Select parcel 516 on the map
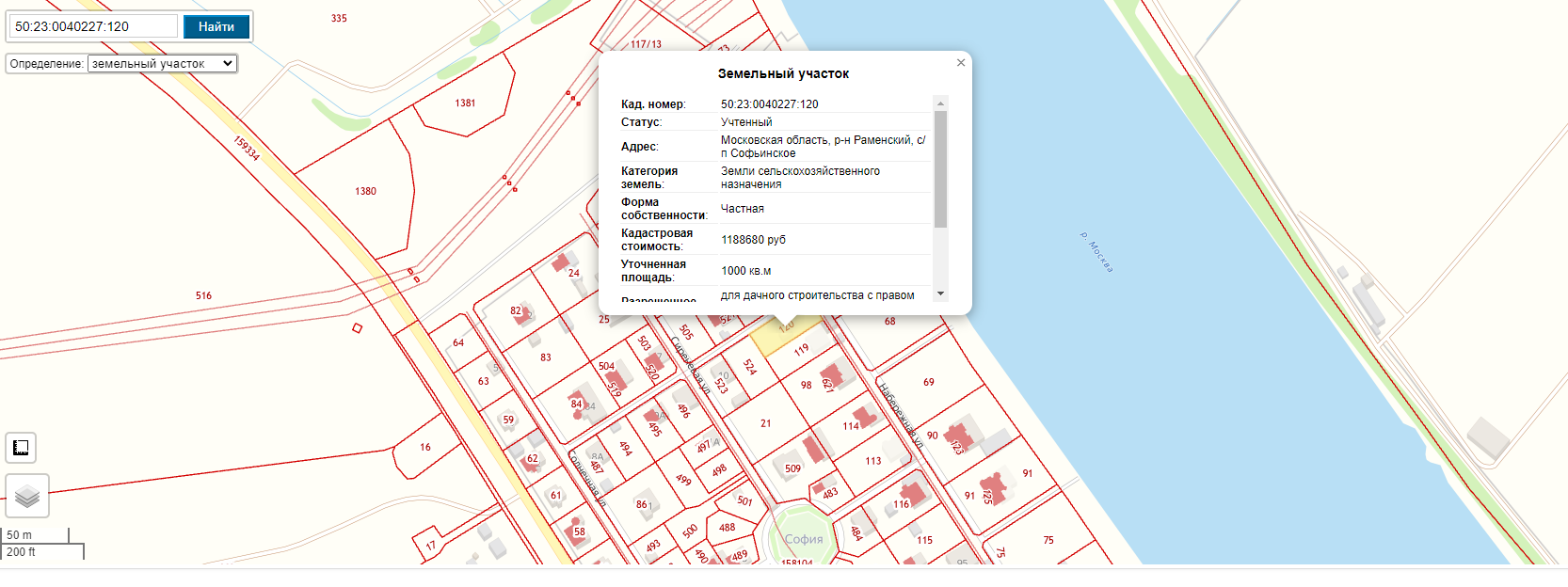 click(x=203, y=295)
